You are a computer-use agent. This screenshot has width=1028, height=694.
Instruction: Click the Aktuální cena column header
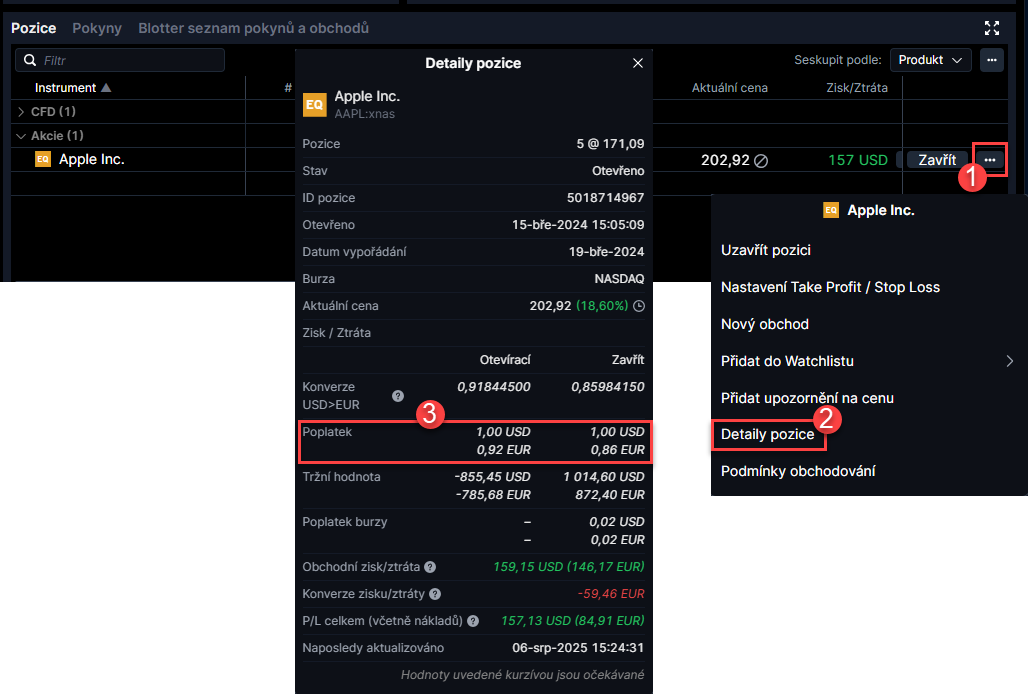pyautogui.click(x=730, y=88)
